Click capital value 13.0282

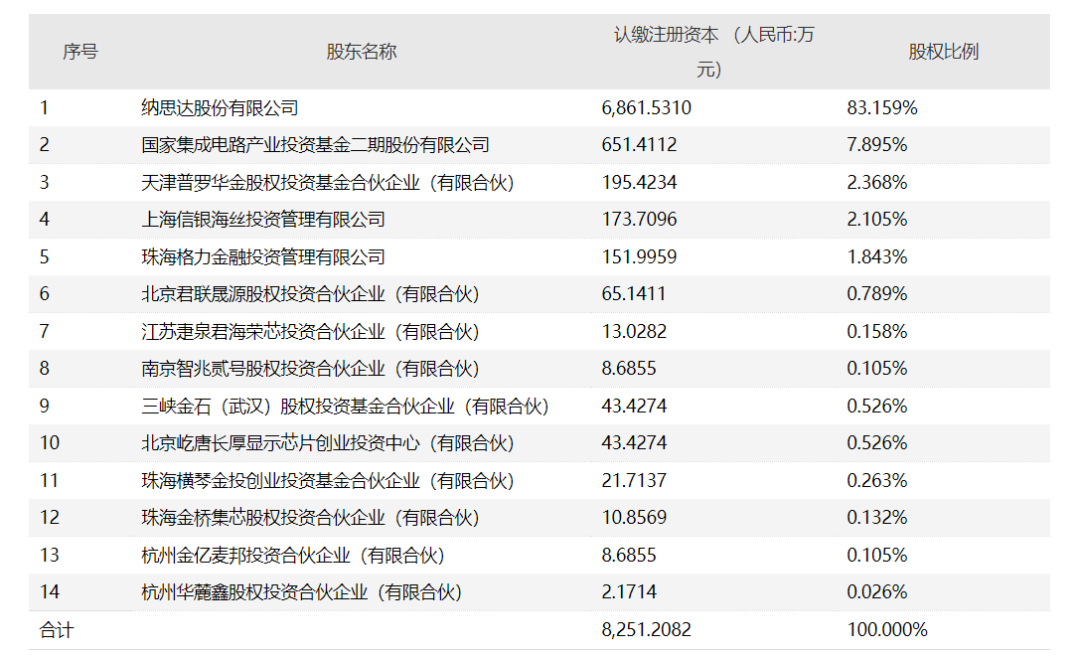pos(634,331)
